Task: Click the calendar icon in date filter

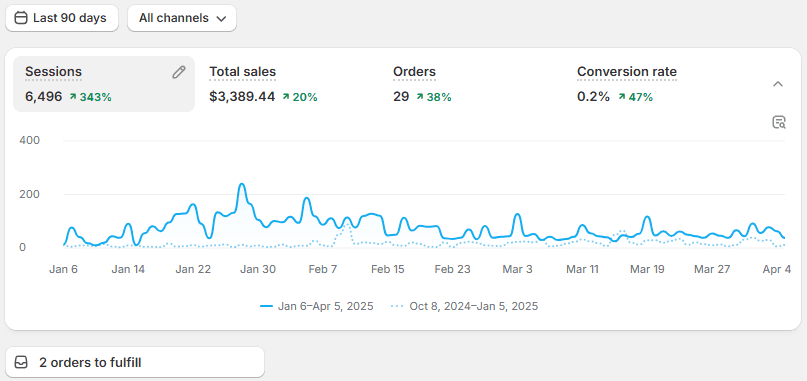Action: (21, 18)
